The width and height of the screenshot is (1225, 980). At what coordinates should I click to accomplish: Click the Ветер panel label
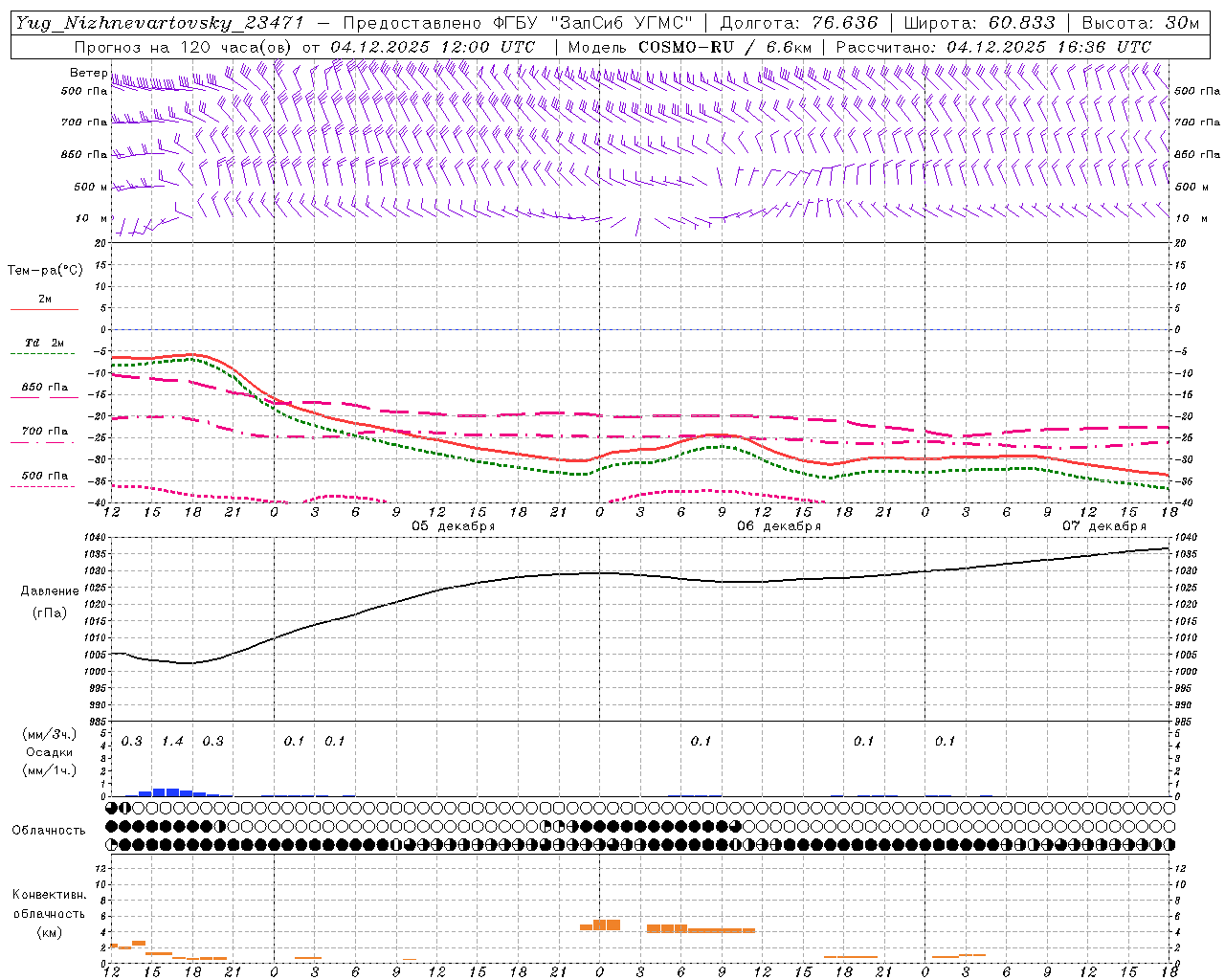tap(88, 73)
